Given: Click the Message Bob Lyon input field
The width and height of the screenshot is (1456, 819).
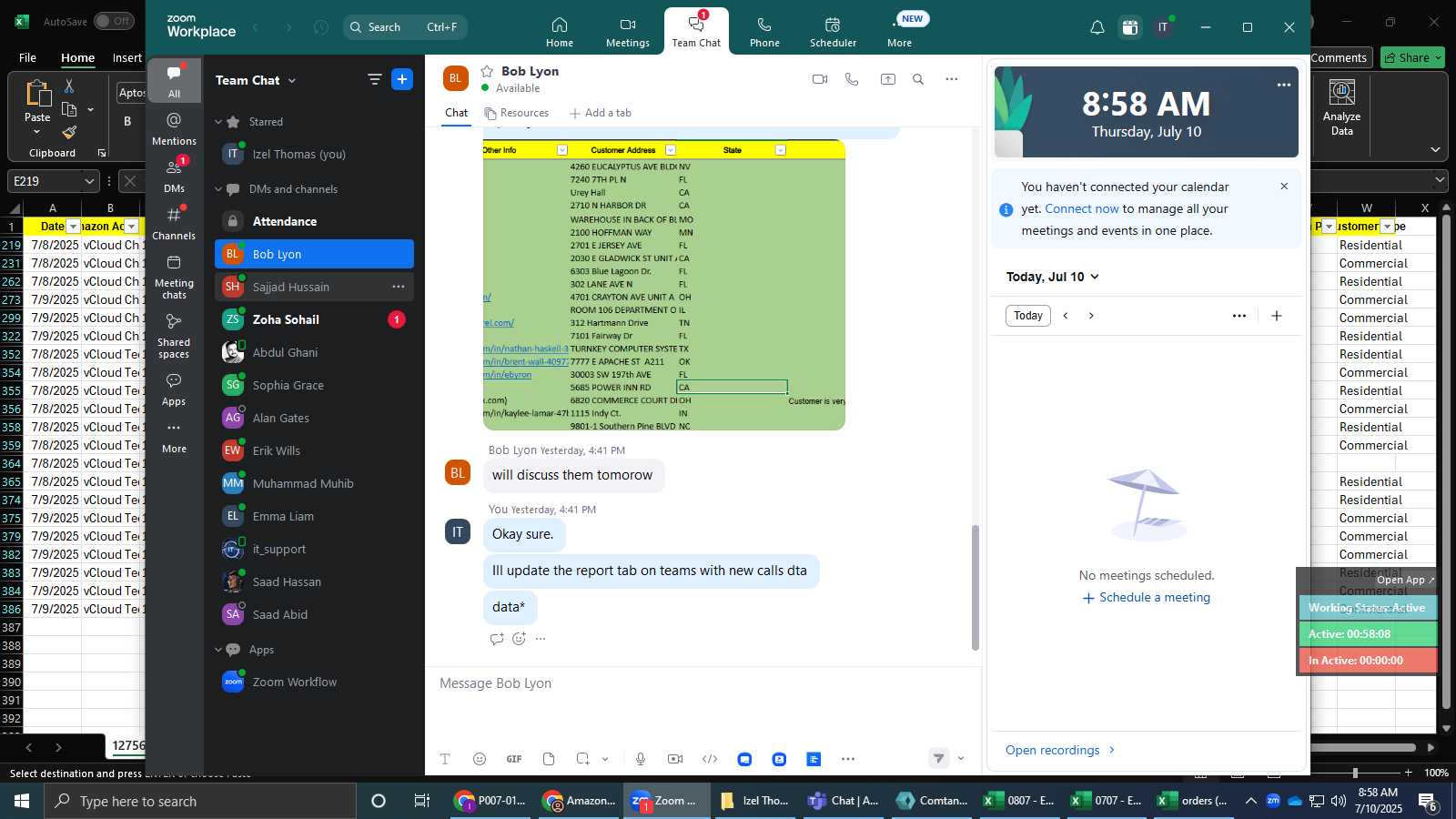Looking at the screenshot, I should (x=703, y=683).
